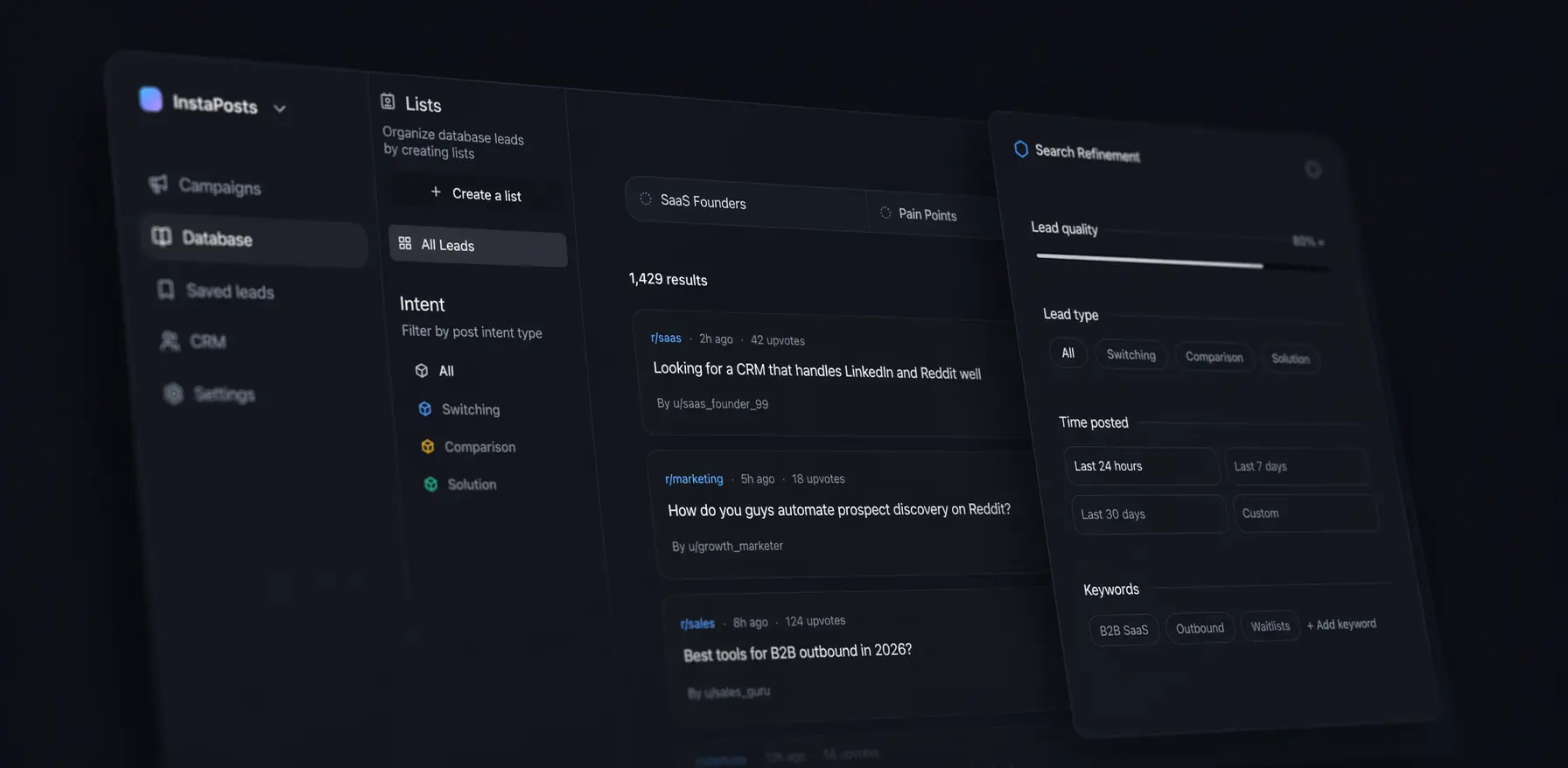This screenshot has height=768, width=1568.
Task: Click the Waitlists keyword chip
Action: [x=1270, y=626]
